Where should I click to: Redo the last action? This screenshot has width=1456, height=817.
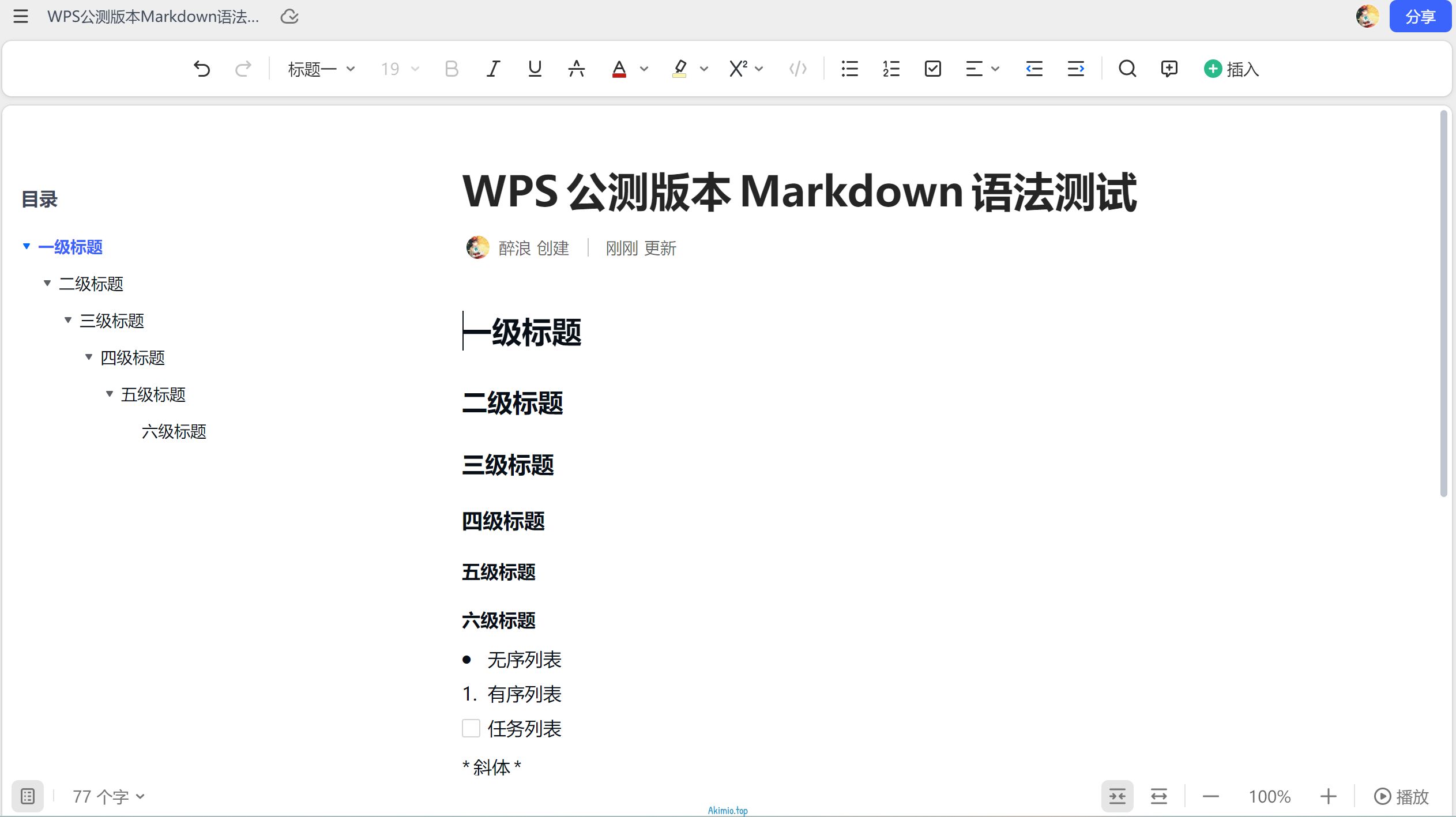click(x=243, y=69)
